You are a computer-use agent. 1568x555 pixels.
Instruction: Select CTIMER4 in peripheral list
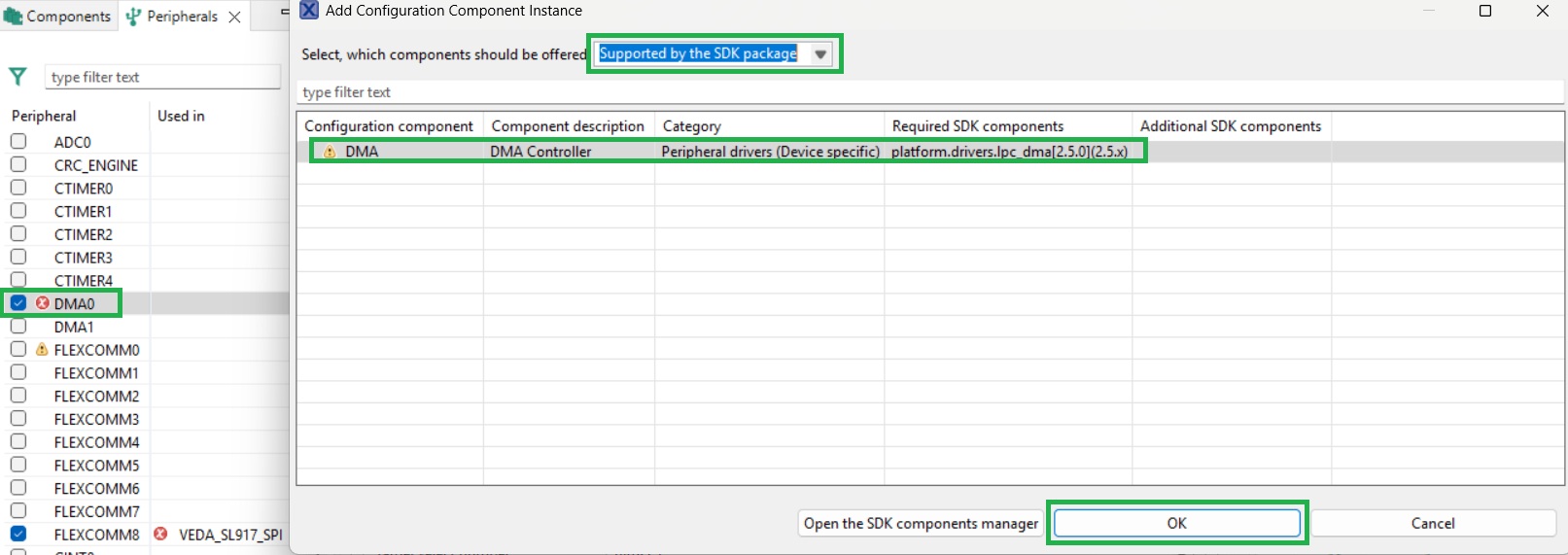pos(84,281)
